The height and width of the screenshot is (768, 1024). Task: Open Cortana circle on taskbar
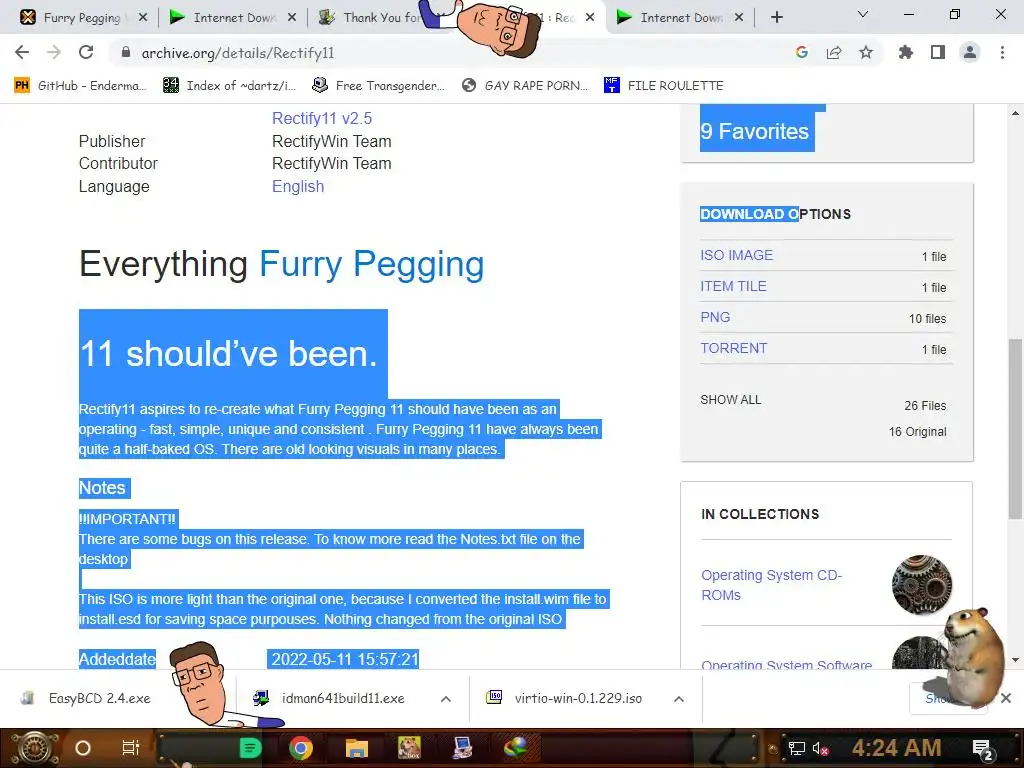83,748
